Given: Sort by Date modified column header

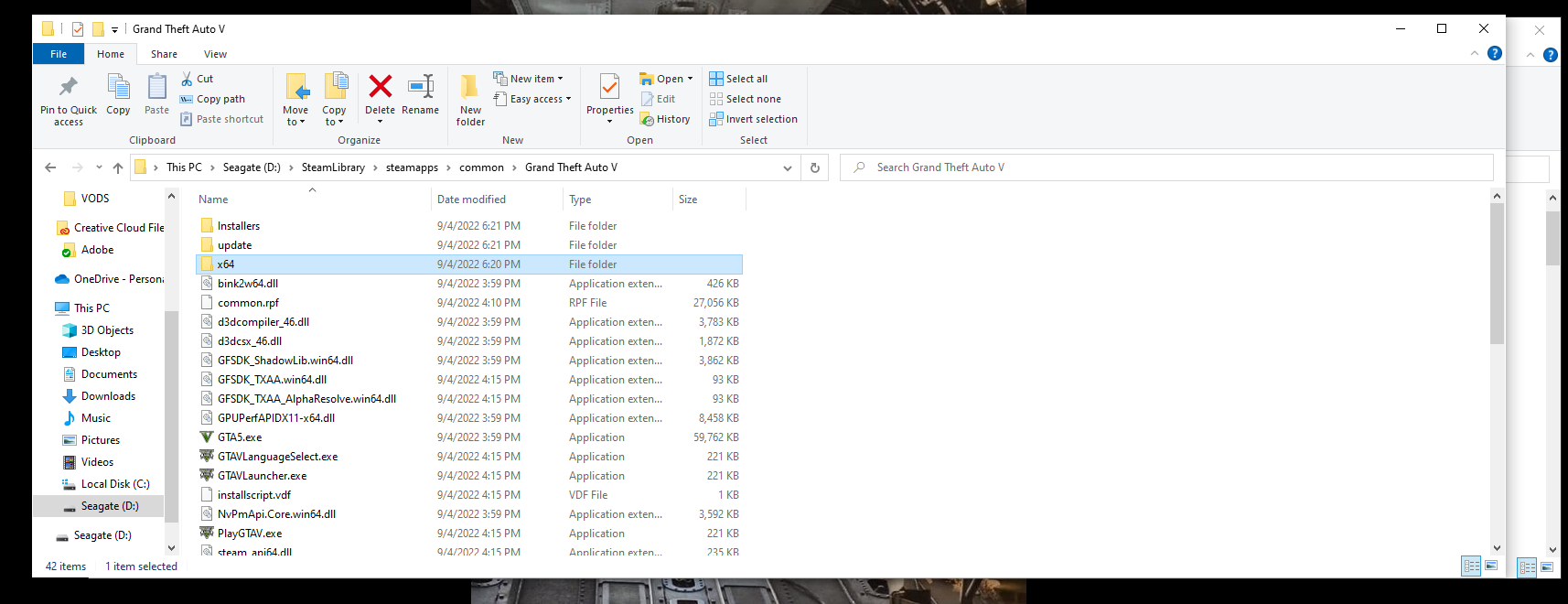Looking at the screenshot, I should 497,200.
